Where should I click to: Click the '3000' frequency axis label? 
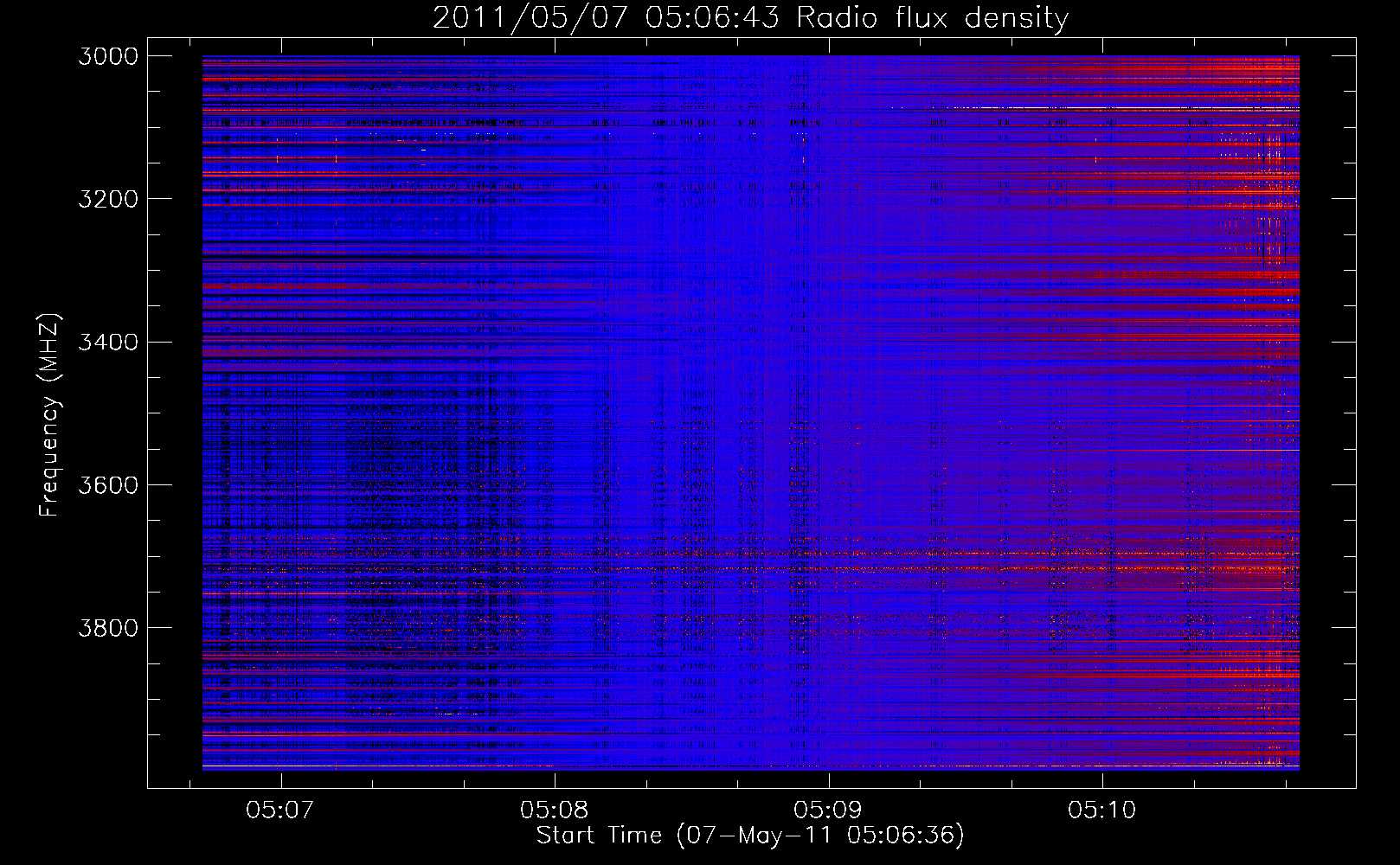tap(108, 56)
